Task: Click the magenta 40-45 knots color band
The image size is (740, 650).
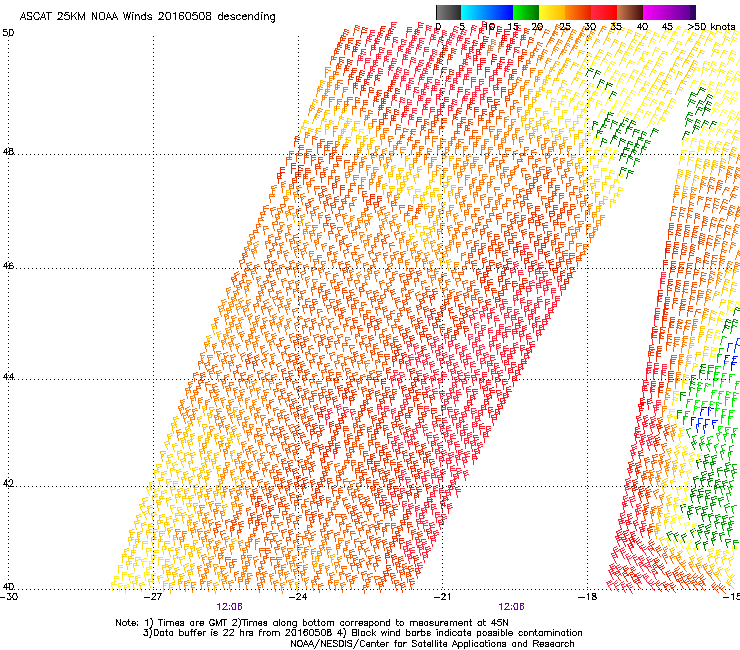Action: point(656,12)
